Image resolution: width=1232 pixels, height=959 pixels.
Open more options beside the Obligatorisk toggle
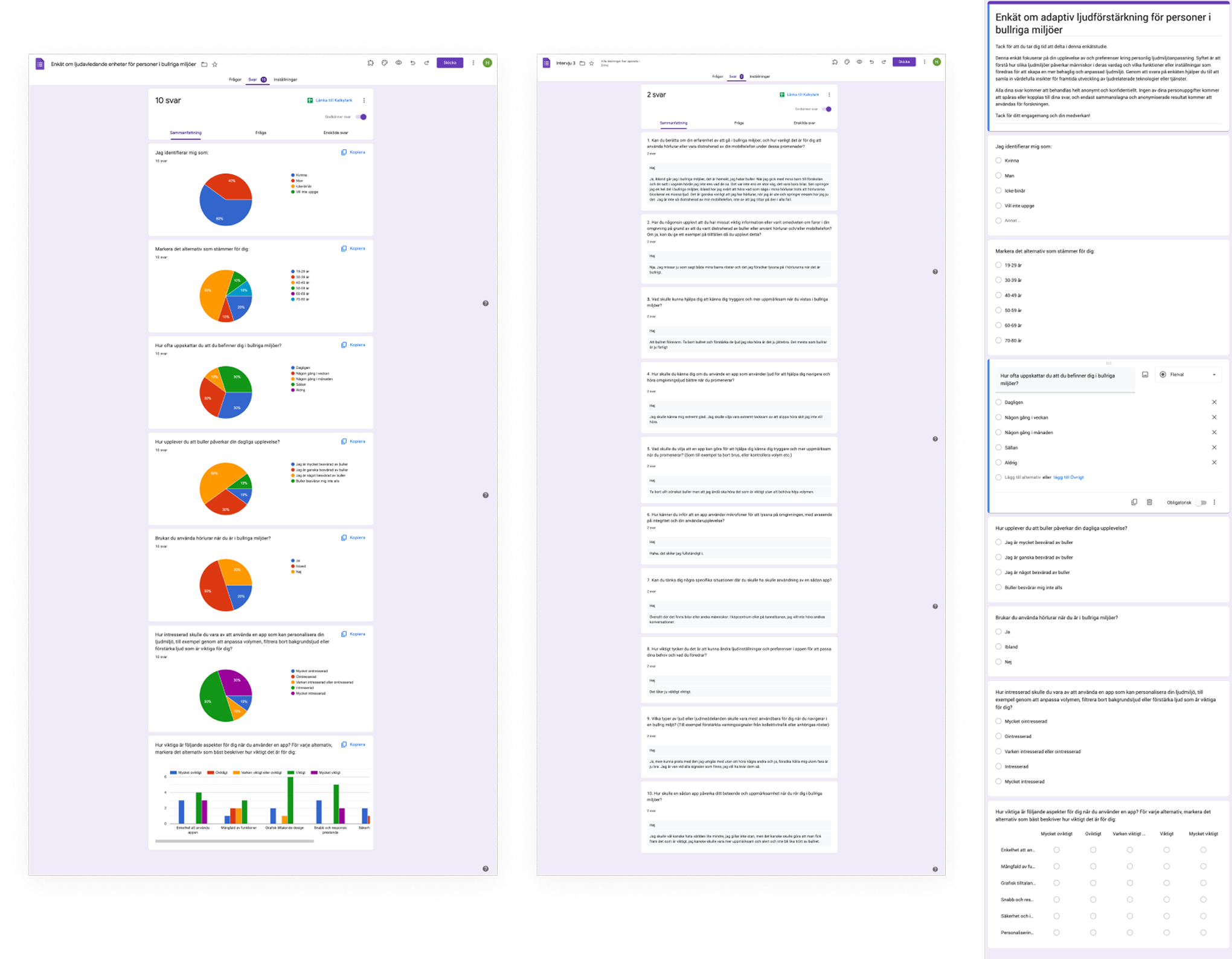point(1214,502)
